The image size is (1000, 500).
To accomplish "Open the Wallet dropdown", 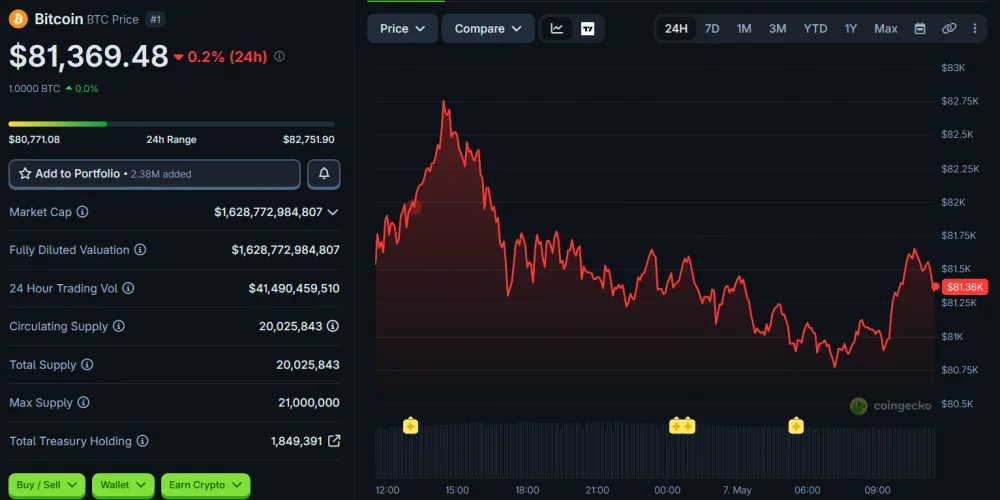I will coord(123,485).
